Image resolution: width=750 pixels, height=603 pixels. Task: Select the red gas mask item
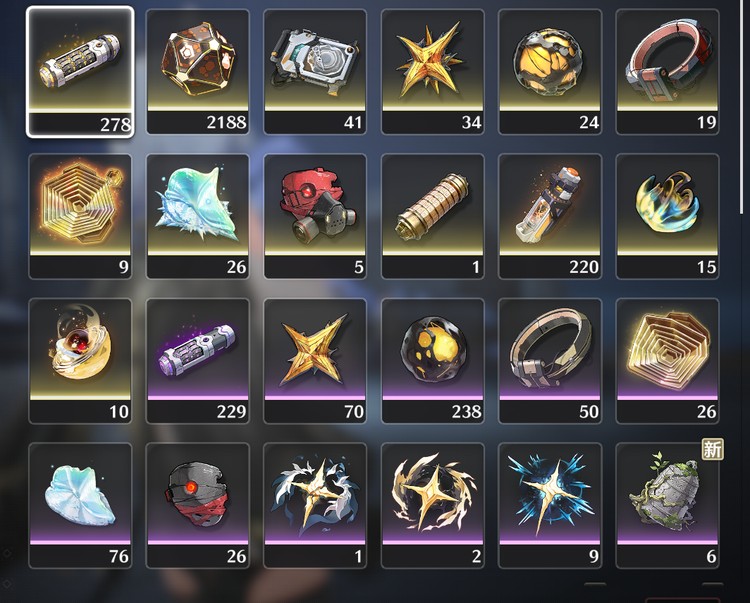(315, 216)
